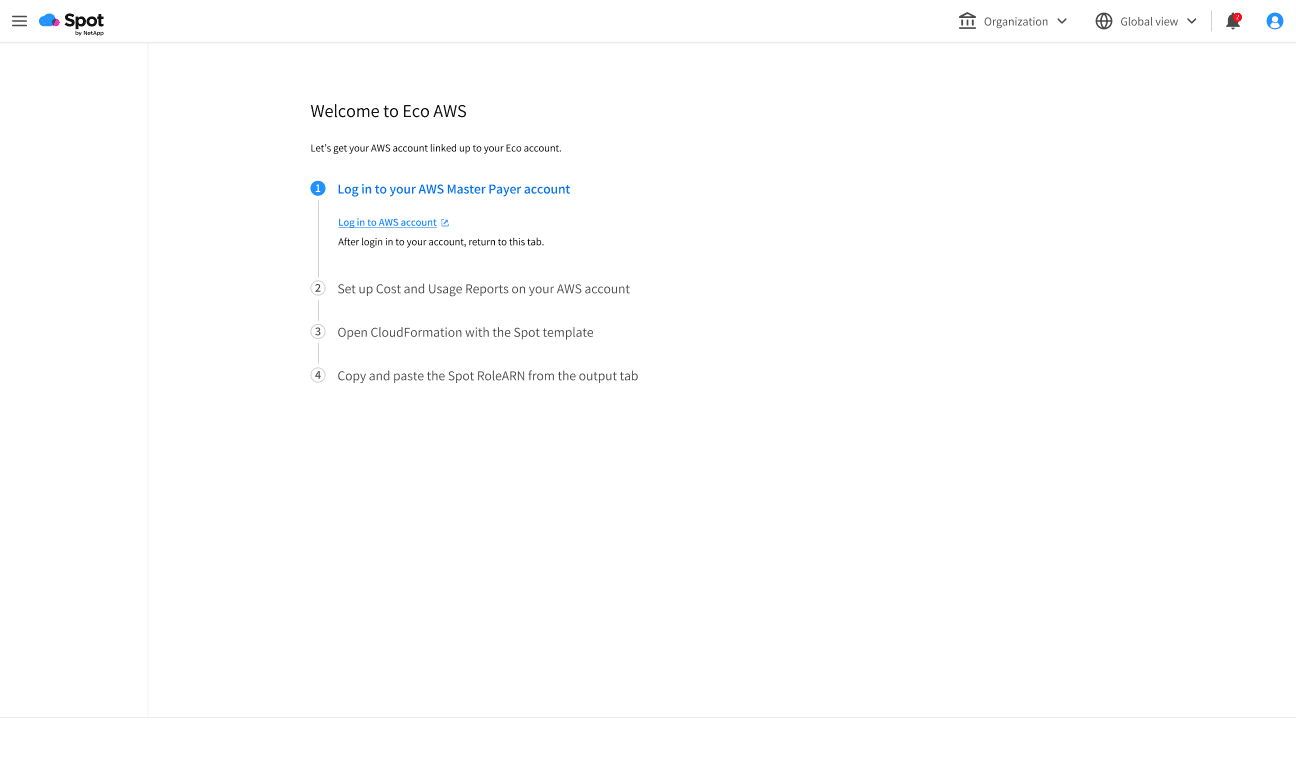
Task: Select step 2: Set up Cost and Usage Reports
Action: point(483,289)
